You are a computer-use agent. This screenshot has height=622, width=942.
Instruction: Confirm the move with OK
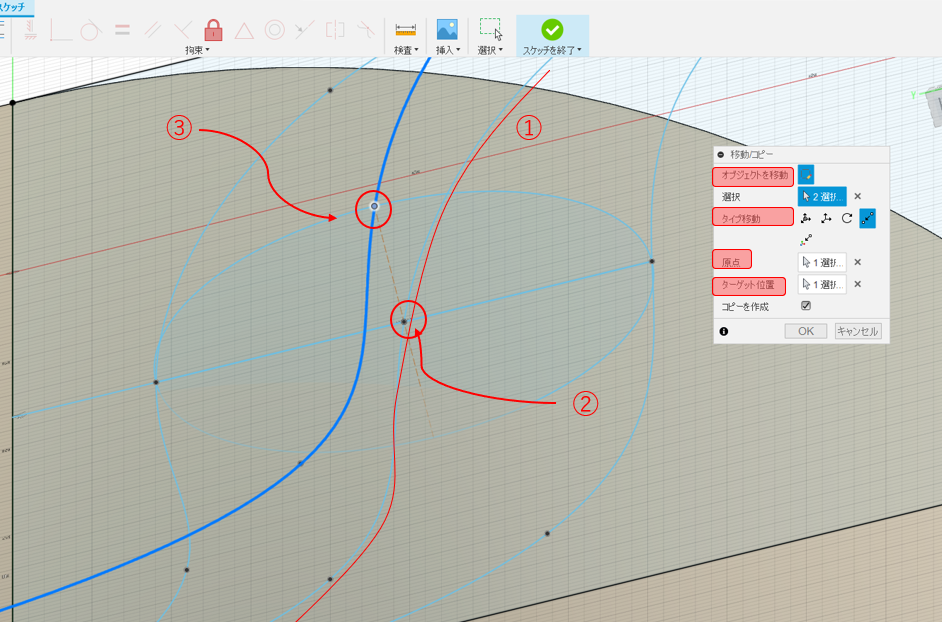806,331
